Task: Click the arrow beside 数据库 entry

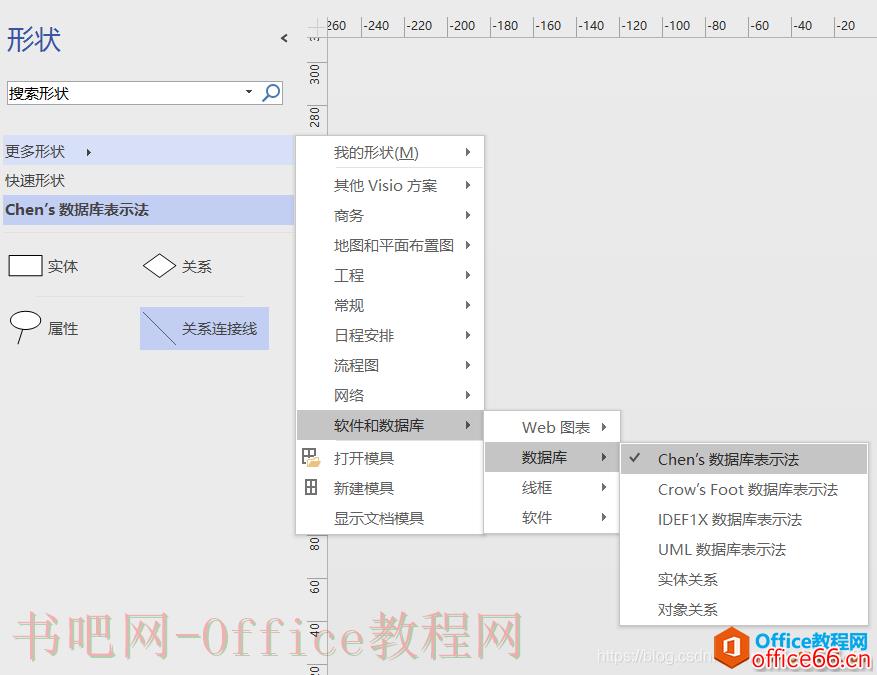Action: tap(603, 457)
